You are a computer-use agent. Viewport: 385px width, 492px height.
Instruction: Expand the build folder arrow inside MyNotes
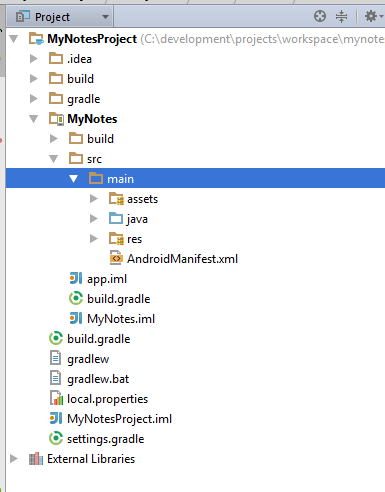(54, 139)
